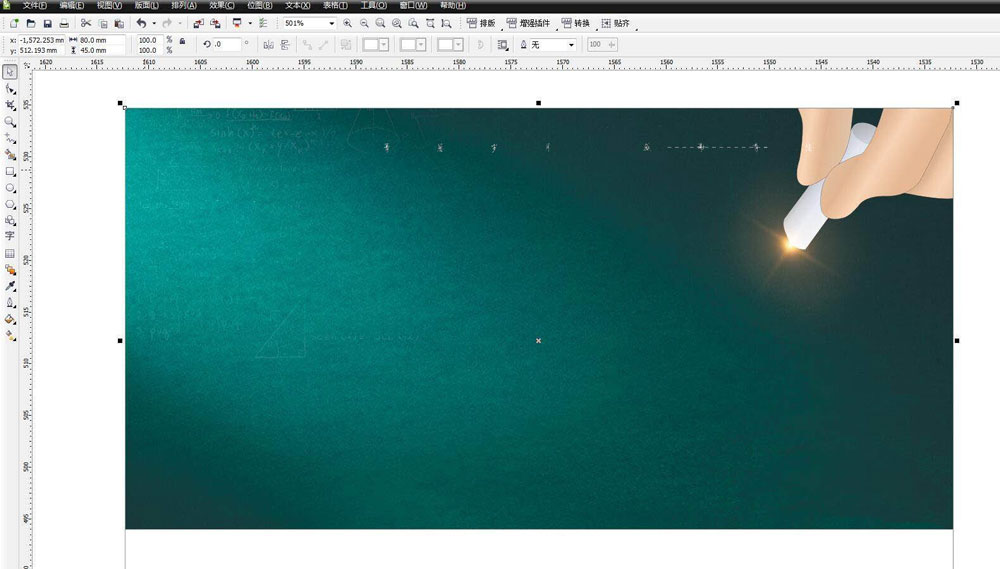
Task: Toggle the options checklist icon
Action: click(263, 24)
